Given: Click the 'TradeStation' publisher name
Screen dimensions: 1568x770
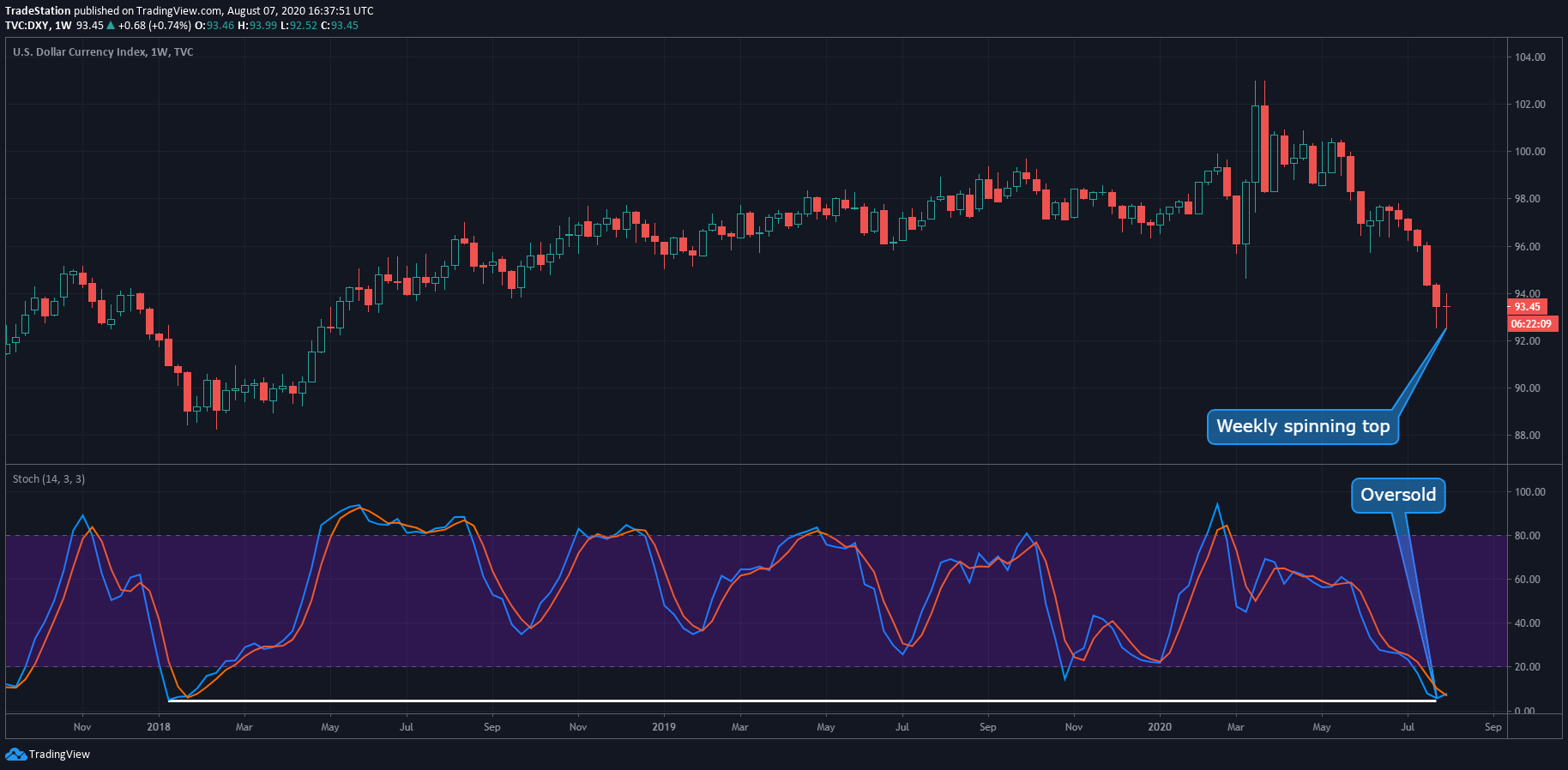Looking at the screenshot, I should [38, 11].
